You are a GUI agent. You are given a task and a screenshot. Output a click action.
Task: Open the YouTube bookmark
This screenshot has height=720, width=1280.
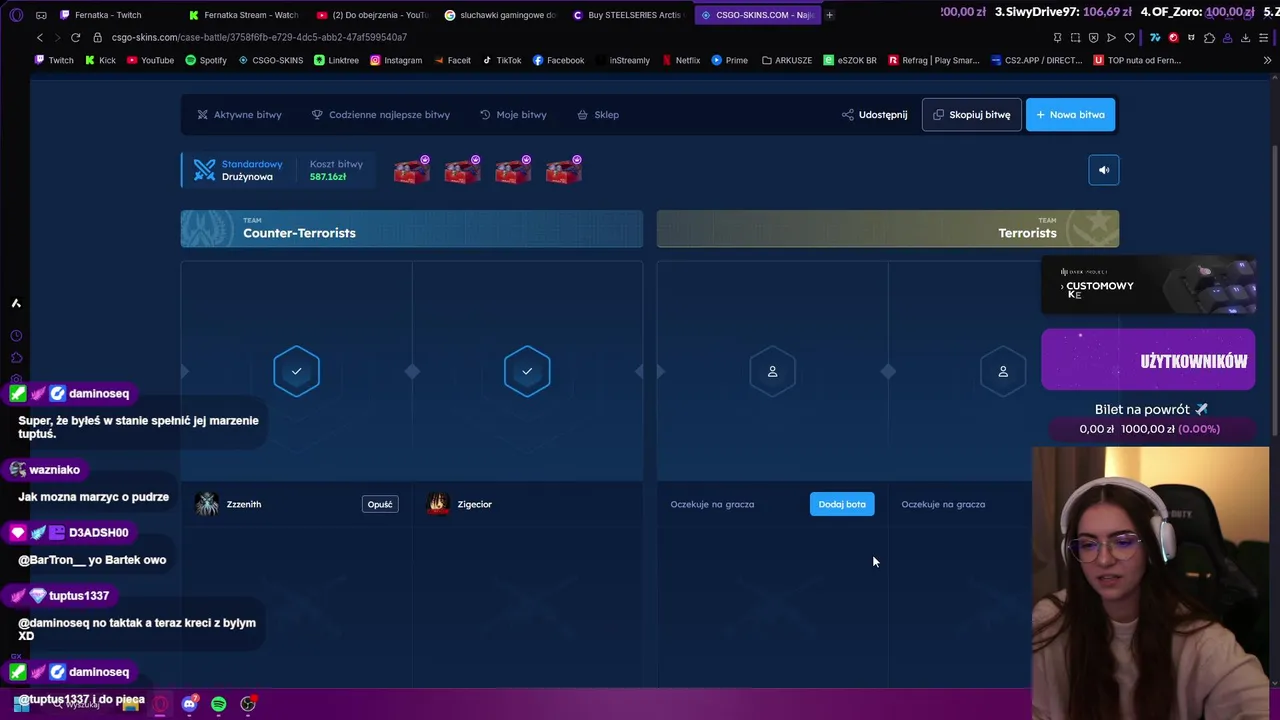[150, 60]
